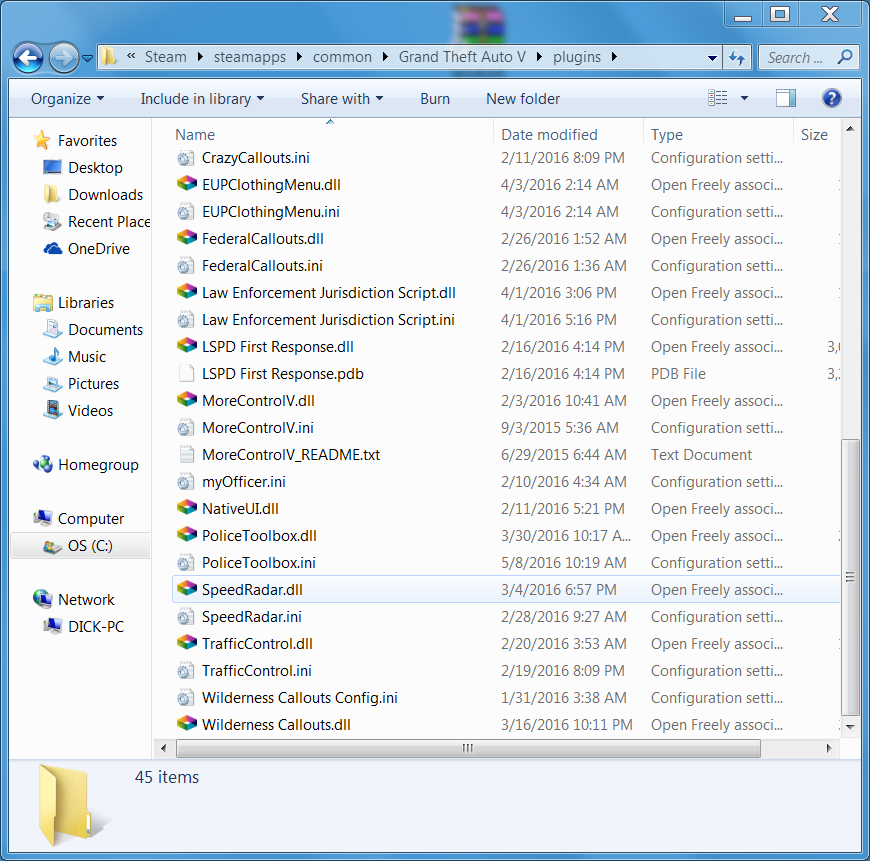Open Music library
870x861 pixels.
[x=75, y=357]
